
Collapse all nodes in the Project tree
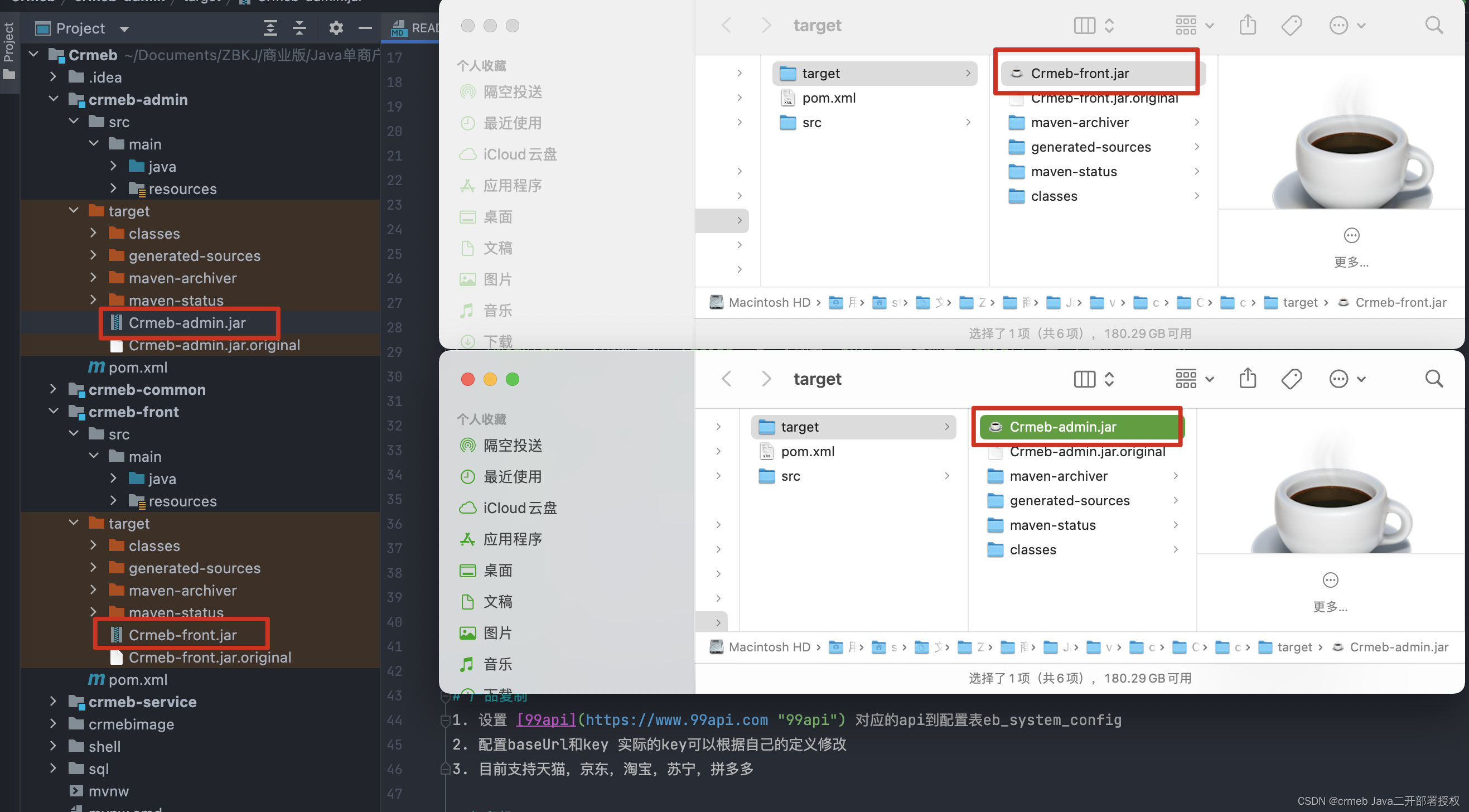(x=299, y=28)
